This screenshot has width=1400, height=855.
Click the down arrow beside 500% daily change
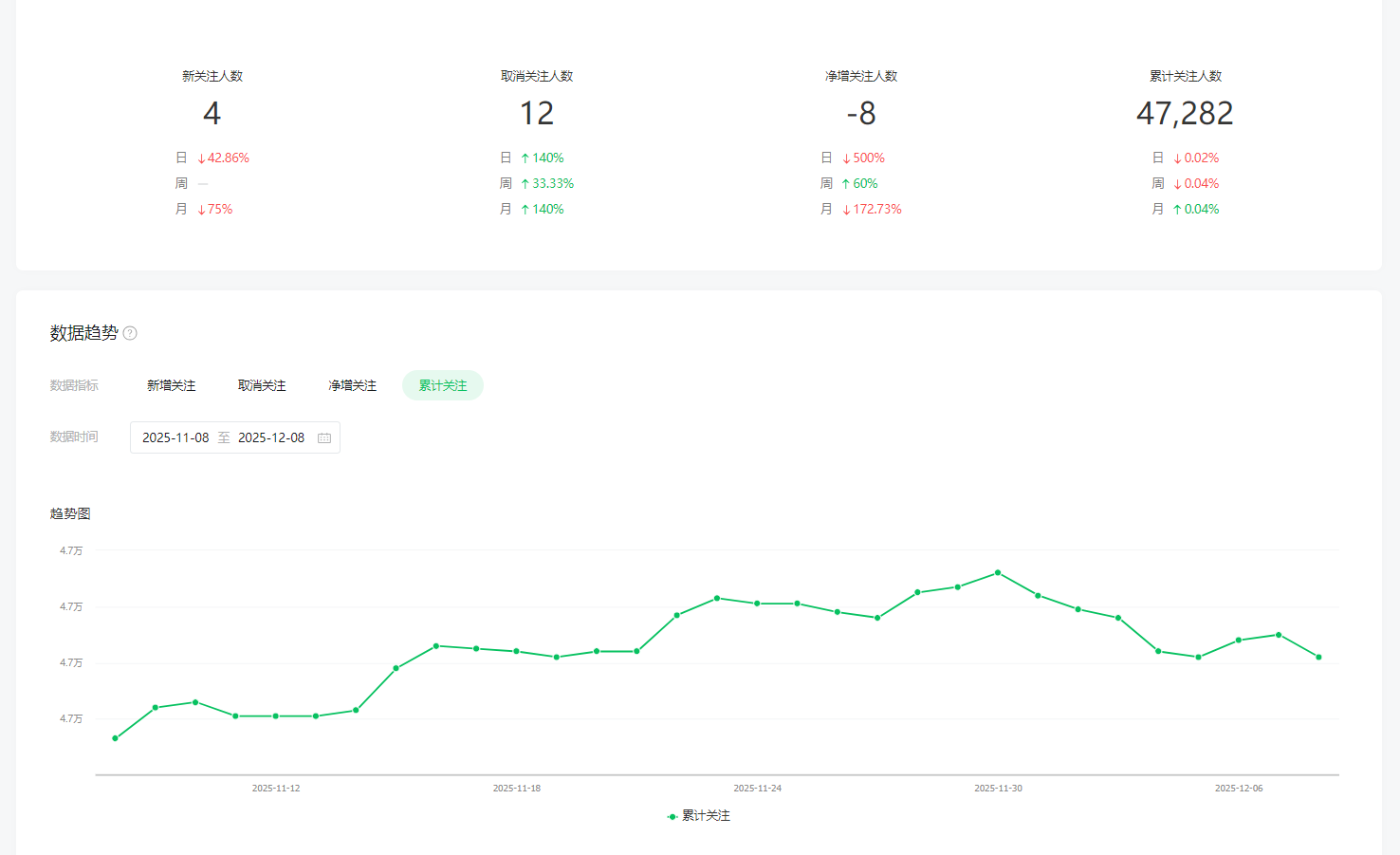click(x=846, y=158)
